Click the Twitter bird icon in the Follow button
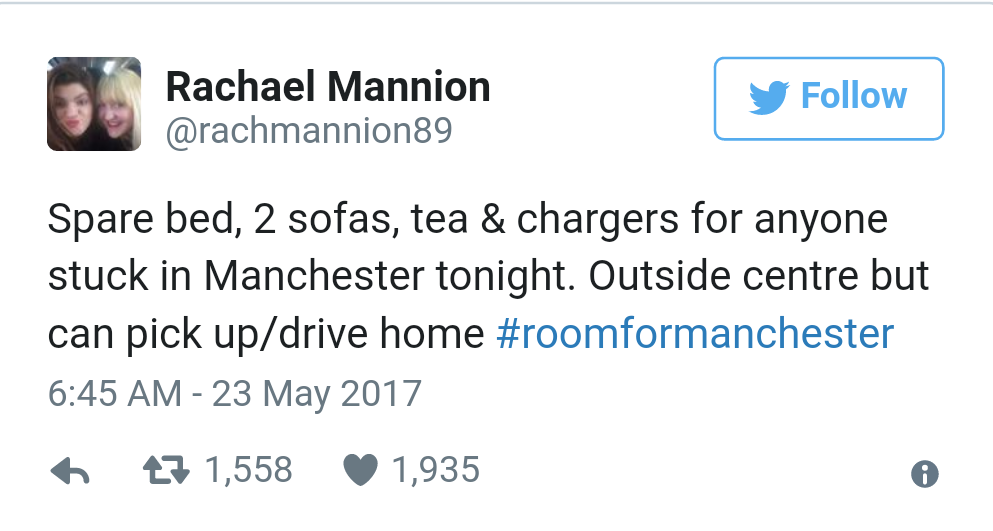The image size is (993, 531). (x=768, y=96)
